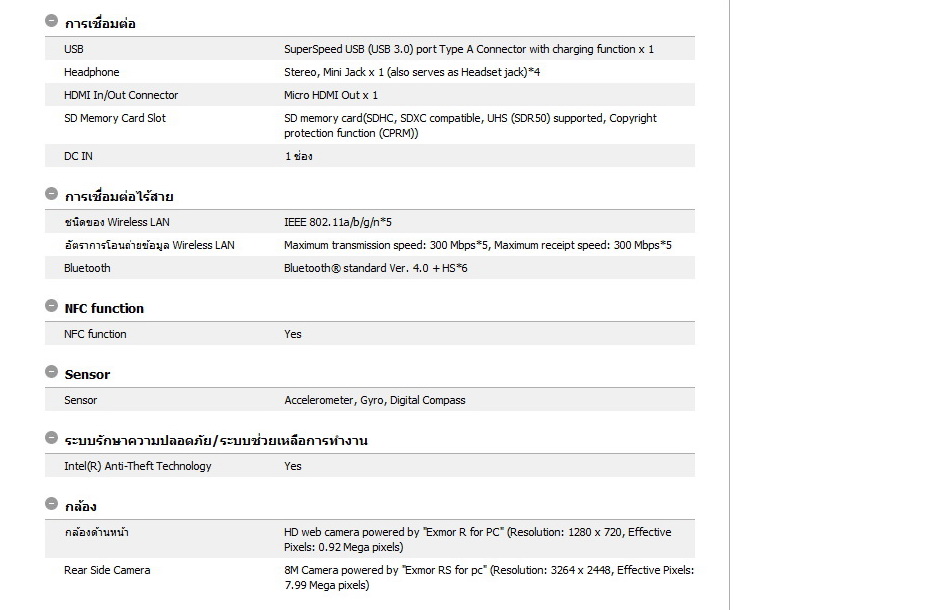This screenshot has width=951, height=610.
Task: Select the Sensor section heading text
Action: pos(87,374)
